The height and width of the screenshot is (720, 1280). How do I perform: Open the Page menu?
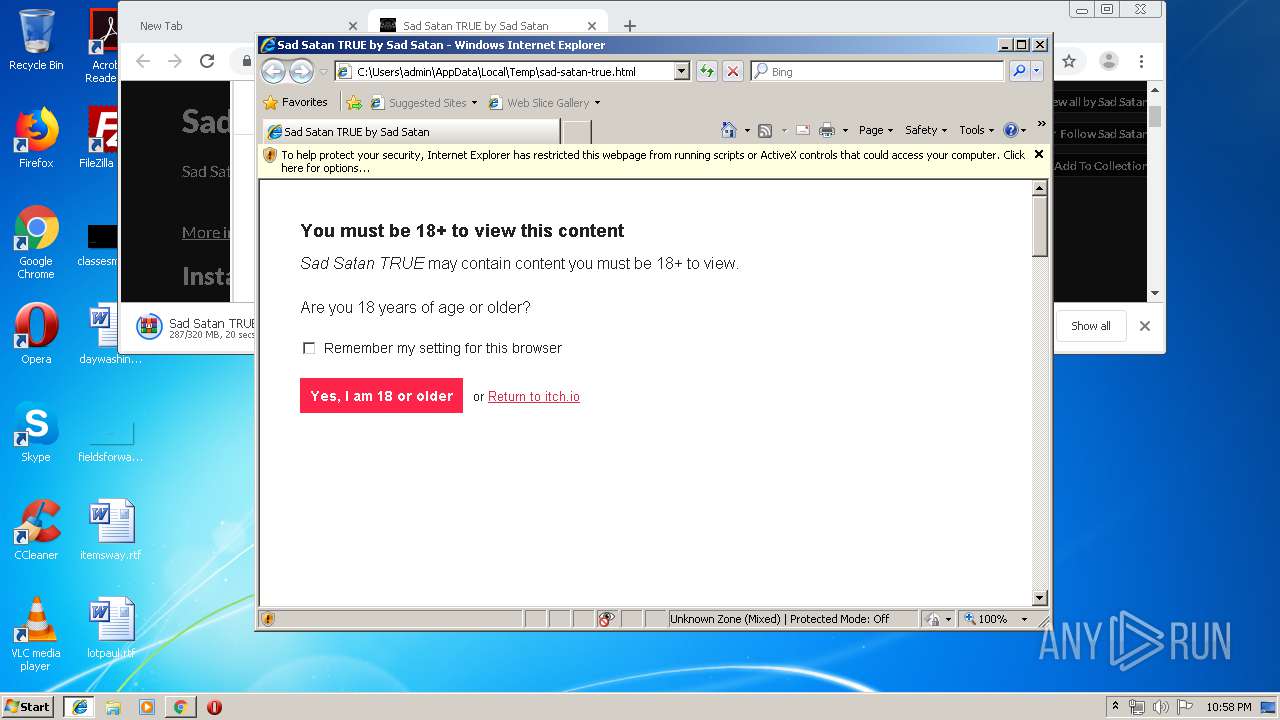point(876,130)
